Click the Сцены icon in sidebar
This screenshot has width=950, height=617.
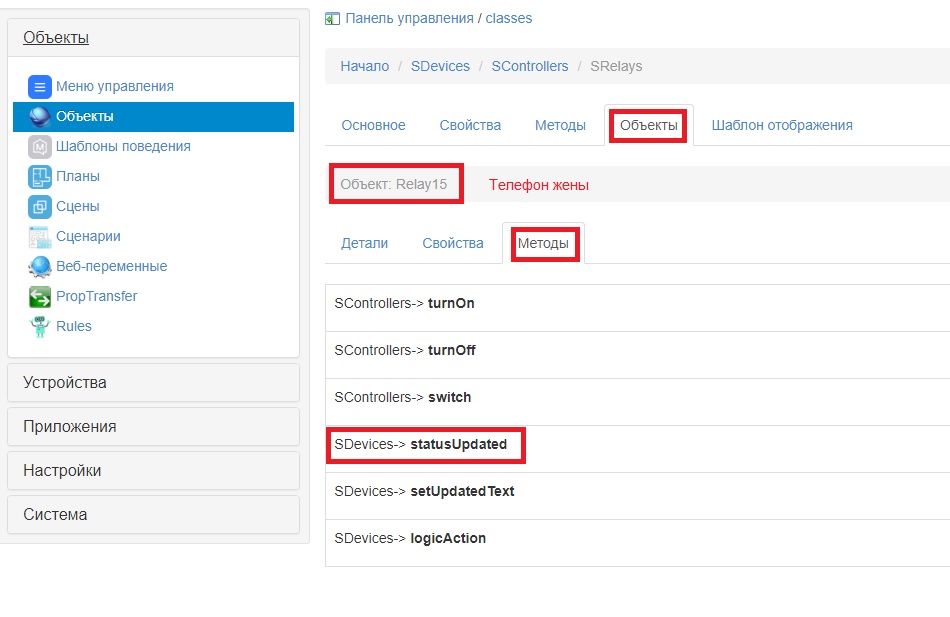[x=39, y=207]
